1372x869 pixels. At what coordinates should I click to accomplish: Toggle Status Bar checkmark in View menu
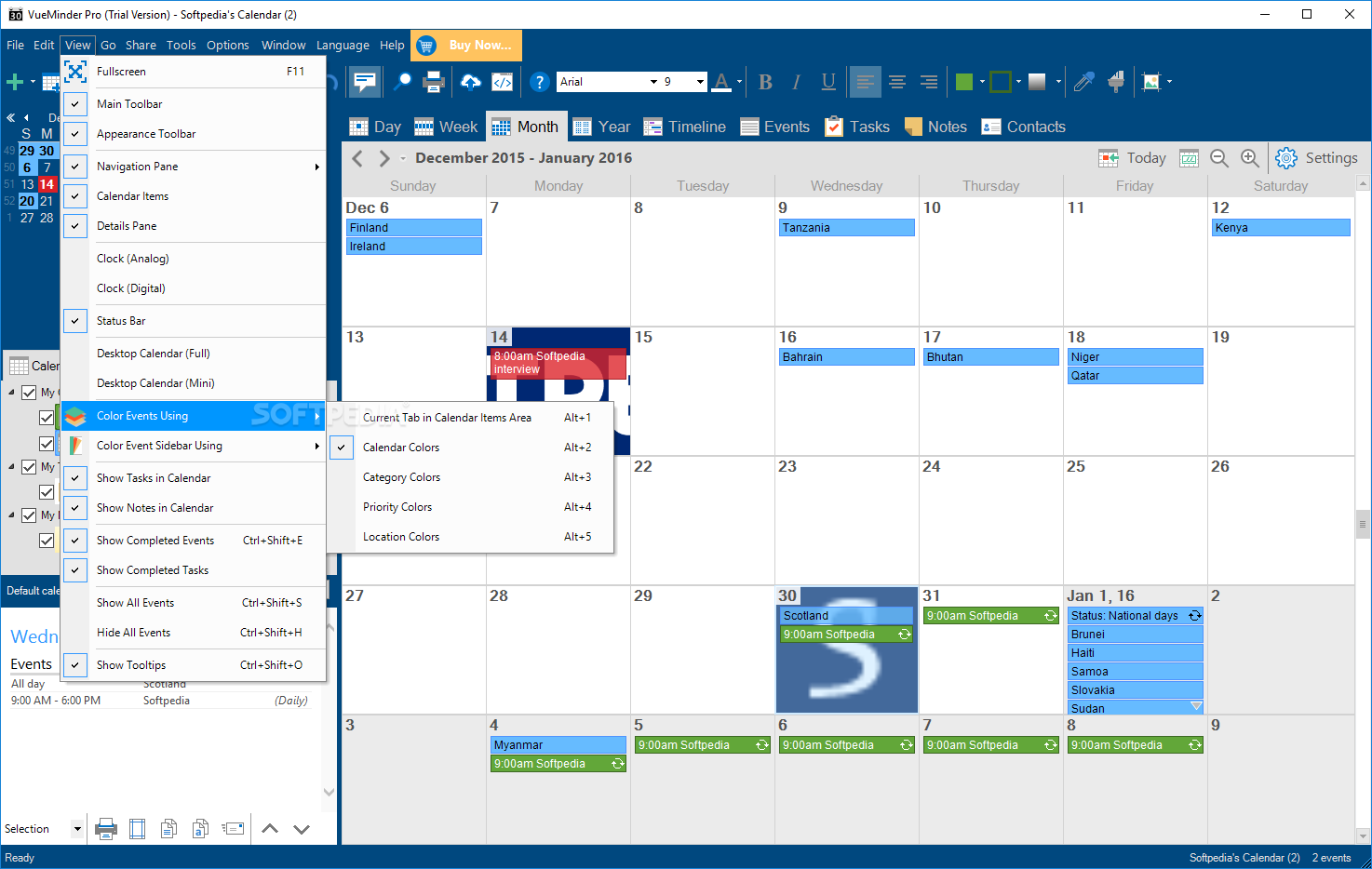pyautogui.click(x=75, y=321)
